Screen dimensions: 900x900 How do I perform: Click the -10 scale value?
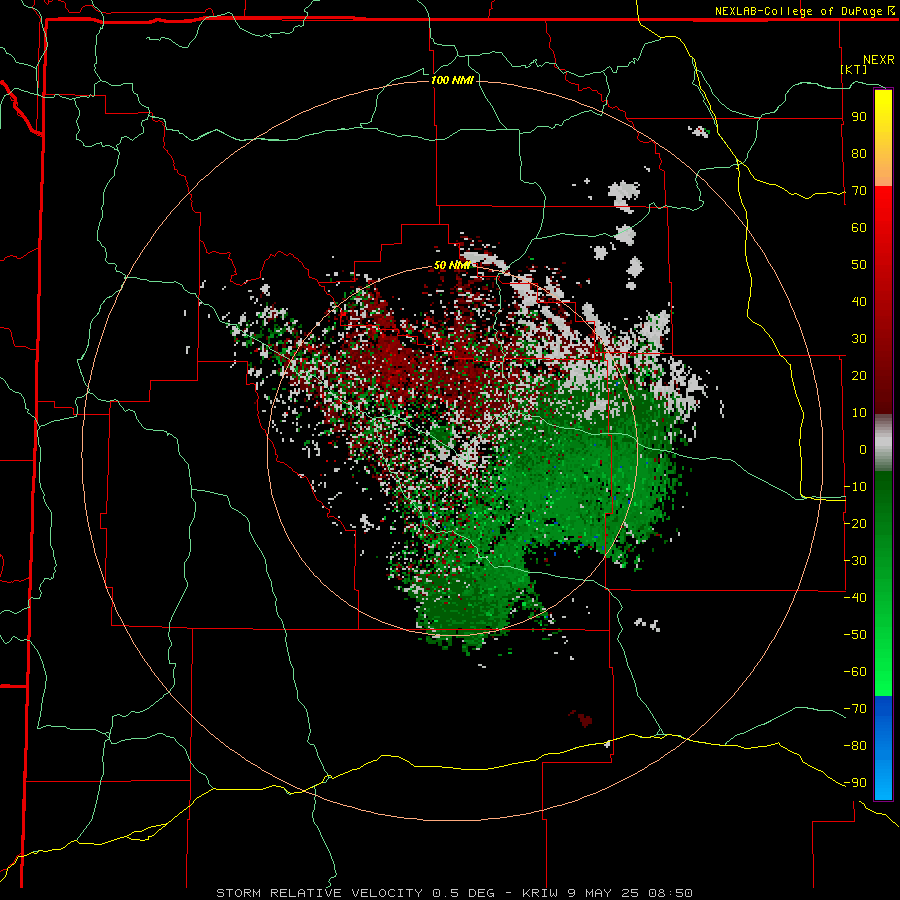pyautogui.click(x=855, y=487)
